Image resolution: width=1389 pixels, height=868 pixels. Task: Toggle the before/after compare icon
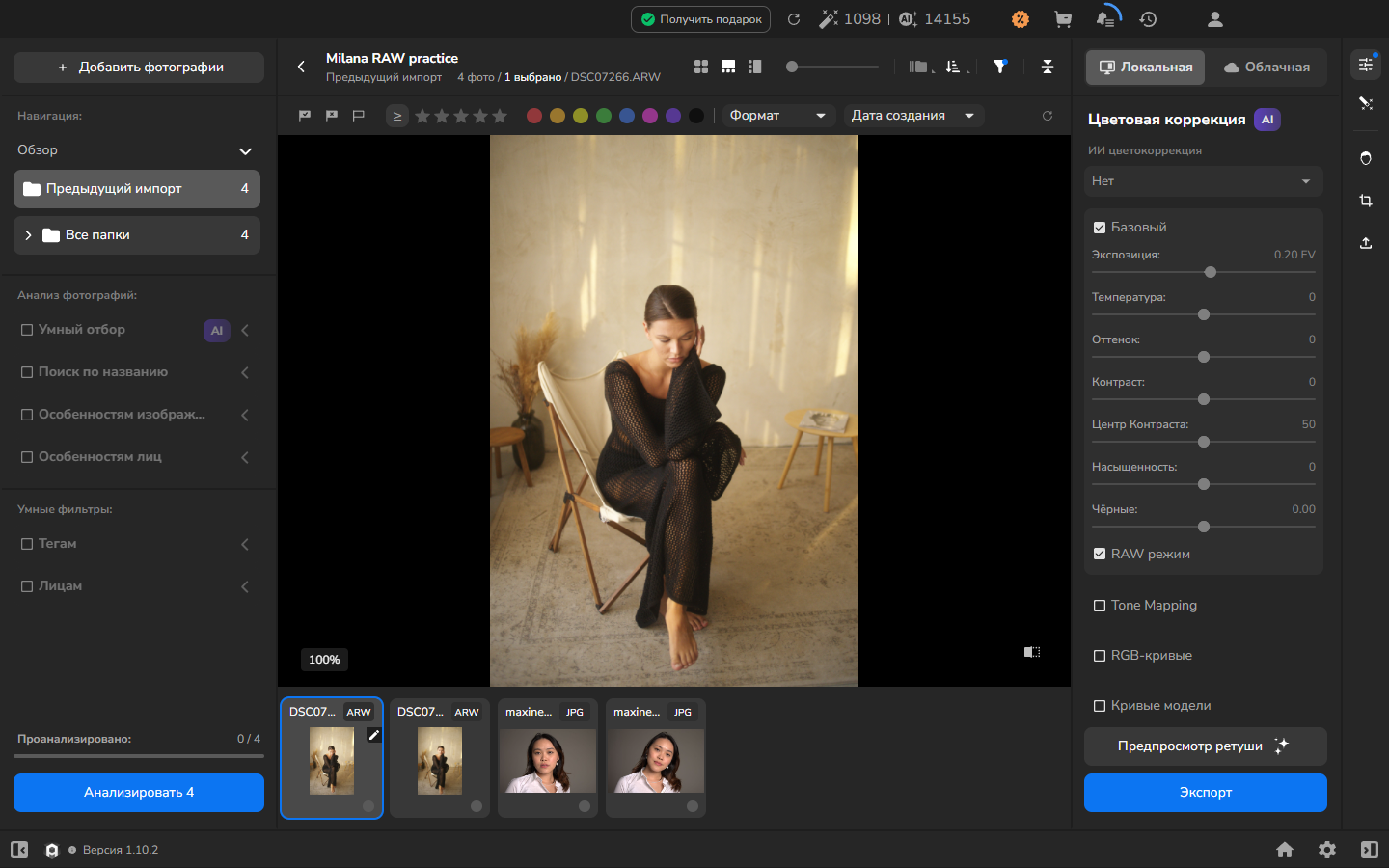point(1032,653)
